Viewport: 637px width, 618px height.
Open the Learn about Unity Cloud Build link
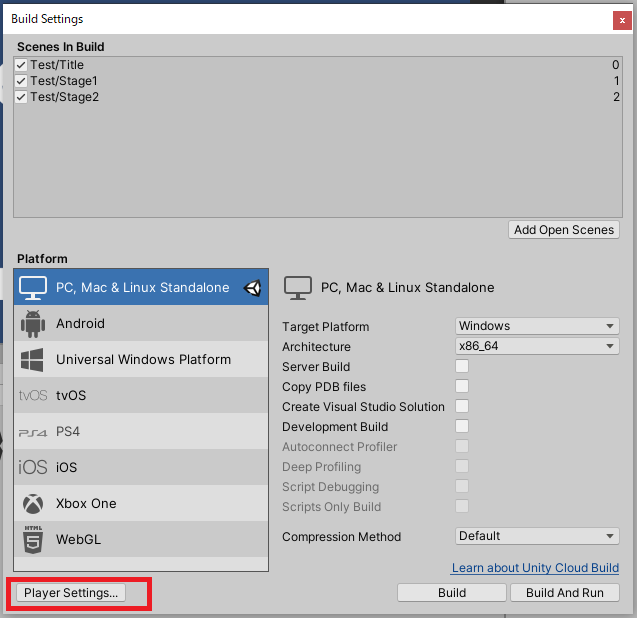click(x=535, y=568)
